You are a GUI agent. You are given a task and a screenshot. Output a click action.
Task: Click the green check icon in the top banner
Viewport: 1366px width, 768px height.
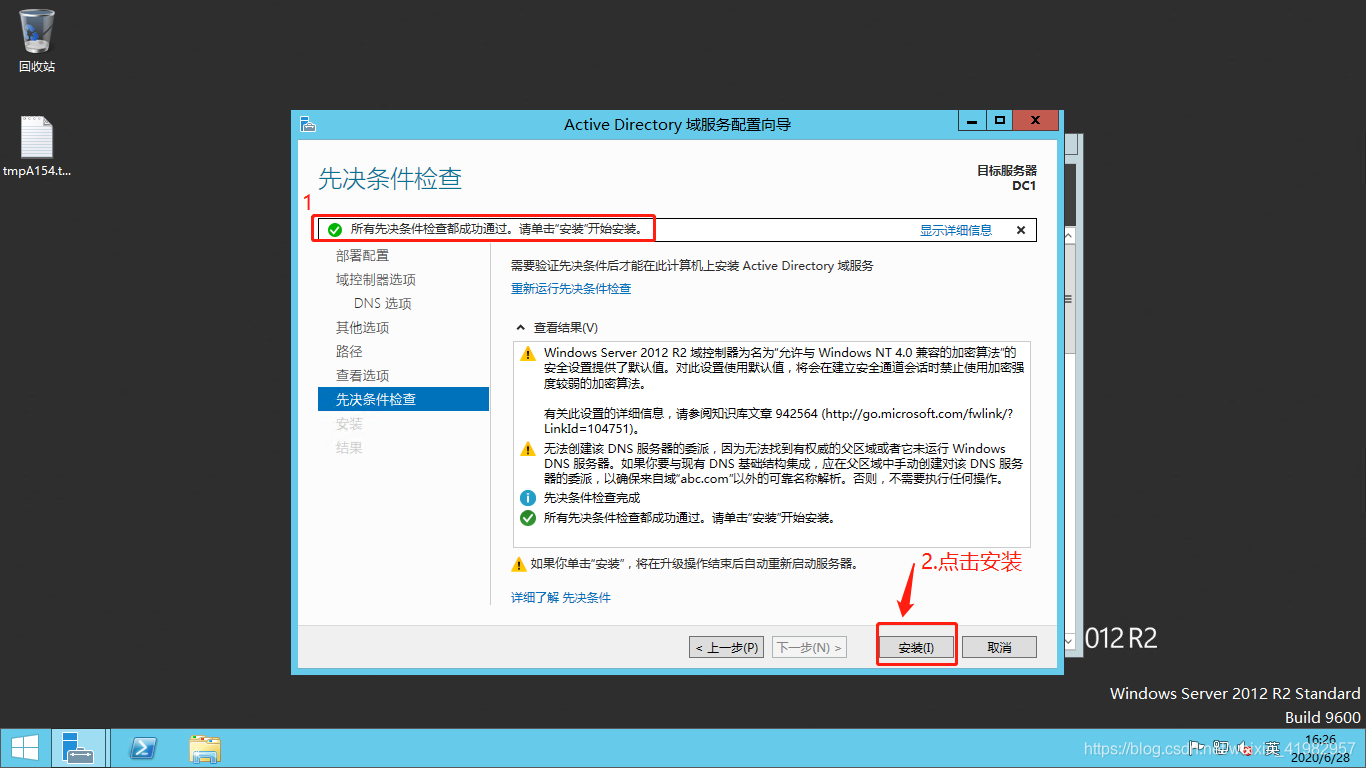[x=335, y=230]
